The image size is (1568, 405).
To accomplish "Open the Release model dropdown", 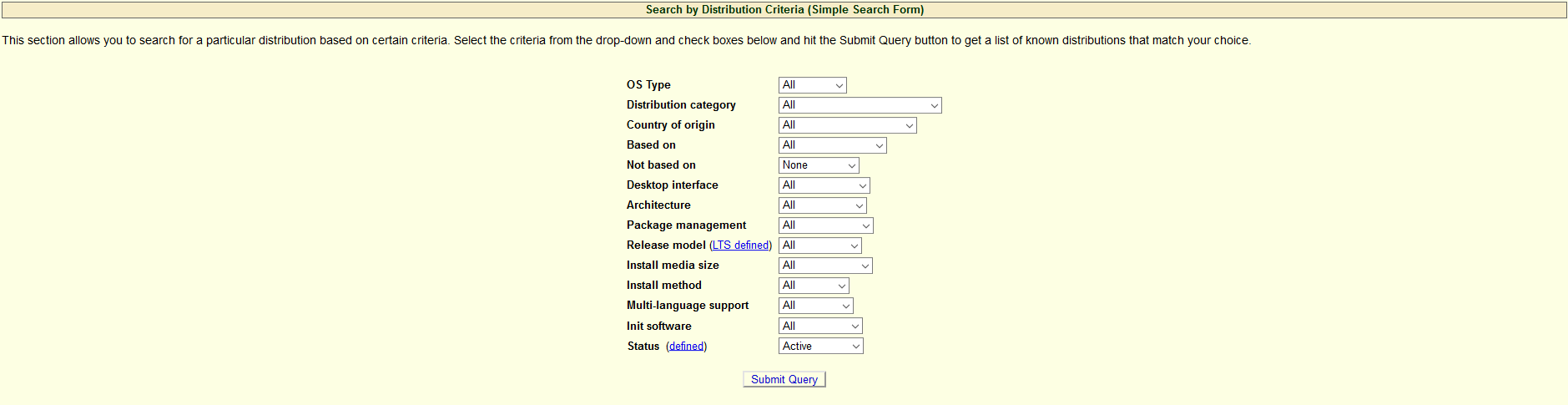I will (819, 246).
